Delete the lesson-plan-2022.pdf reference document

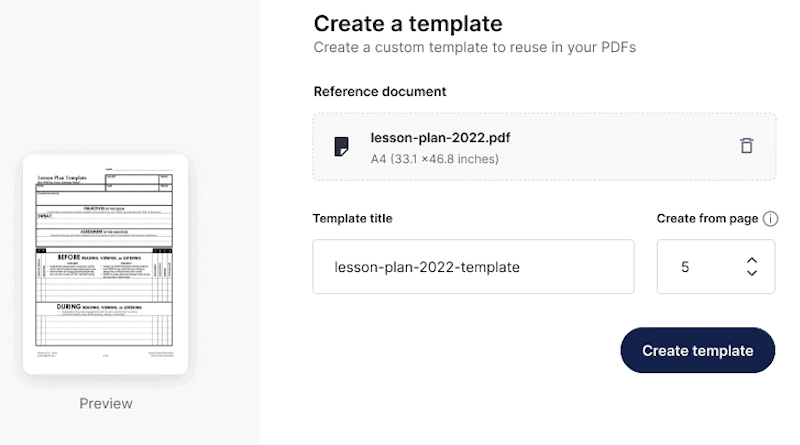pos(746,146)
